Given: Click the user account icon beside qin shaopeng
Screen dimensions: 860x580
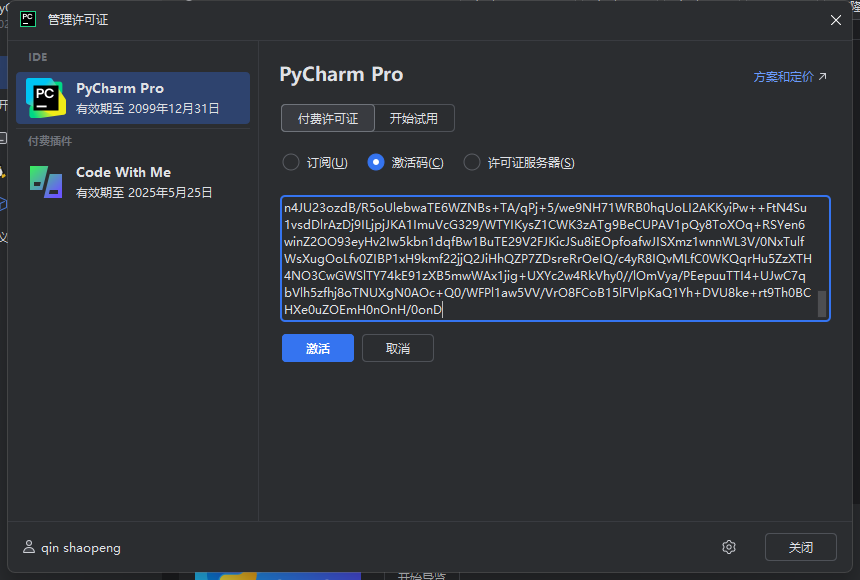Looking at the screenshot, I should 29,547.
